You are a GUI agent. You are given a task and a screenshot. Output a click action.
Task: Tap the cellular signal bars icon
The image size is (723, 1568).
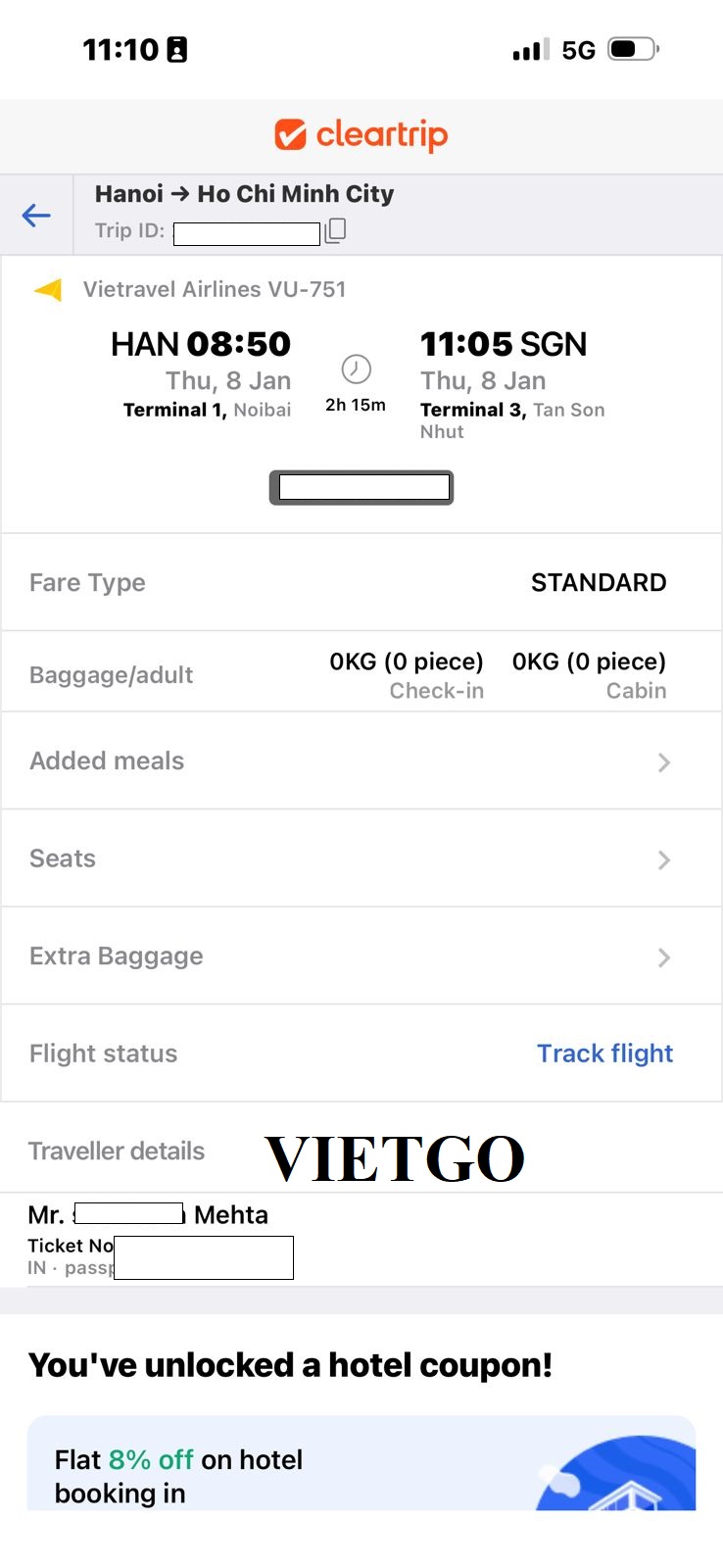[x=530, y=50]
